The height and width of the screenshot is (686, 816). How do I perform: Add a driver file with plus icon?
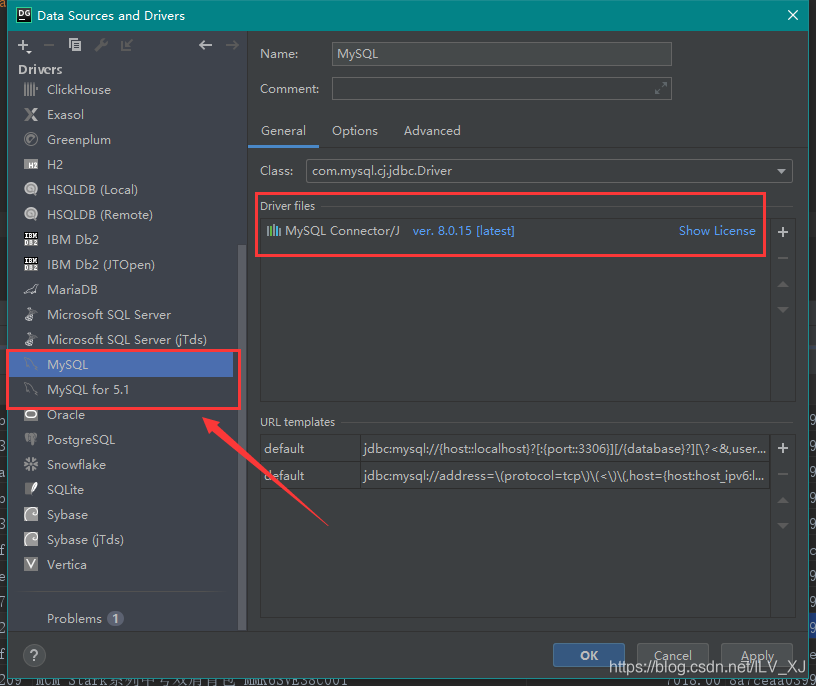point(783,232)
